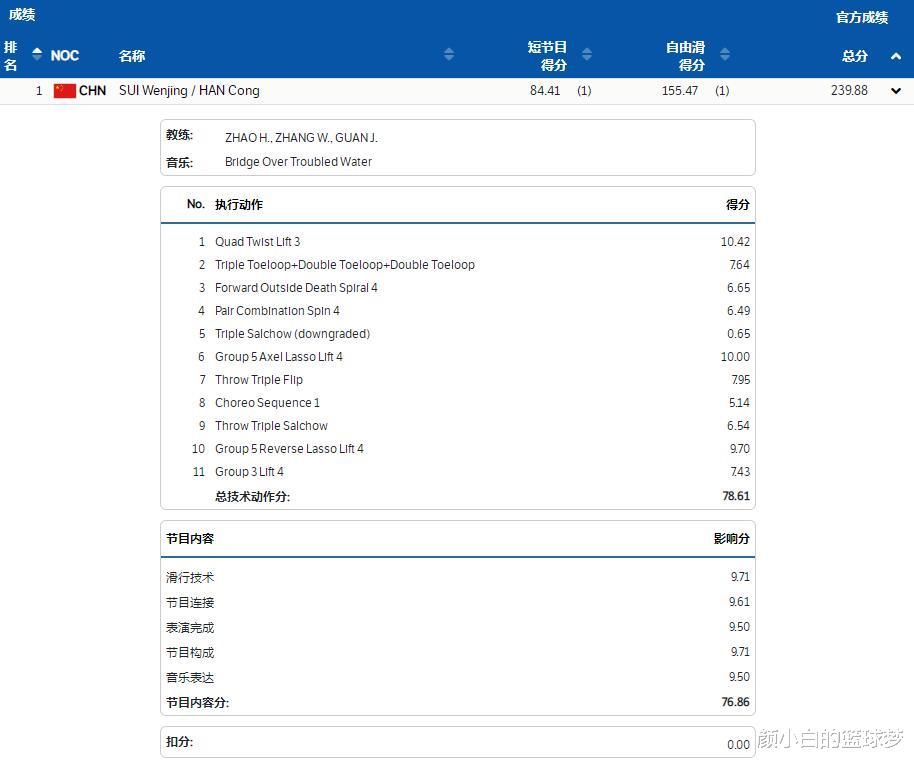Select music Bridge Over Troubled Water
The height and width of the screenshot is (763, 914).
298,161
